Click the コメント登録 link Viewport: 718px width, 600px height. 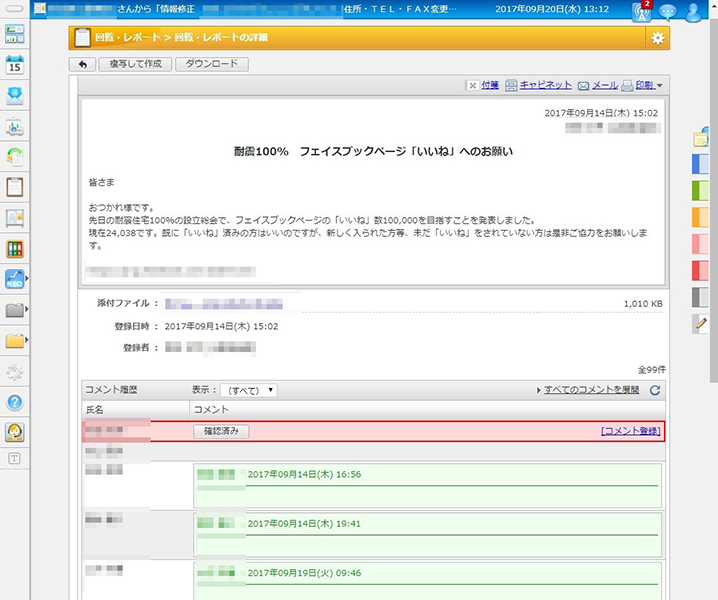[x=630, y=431]
